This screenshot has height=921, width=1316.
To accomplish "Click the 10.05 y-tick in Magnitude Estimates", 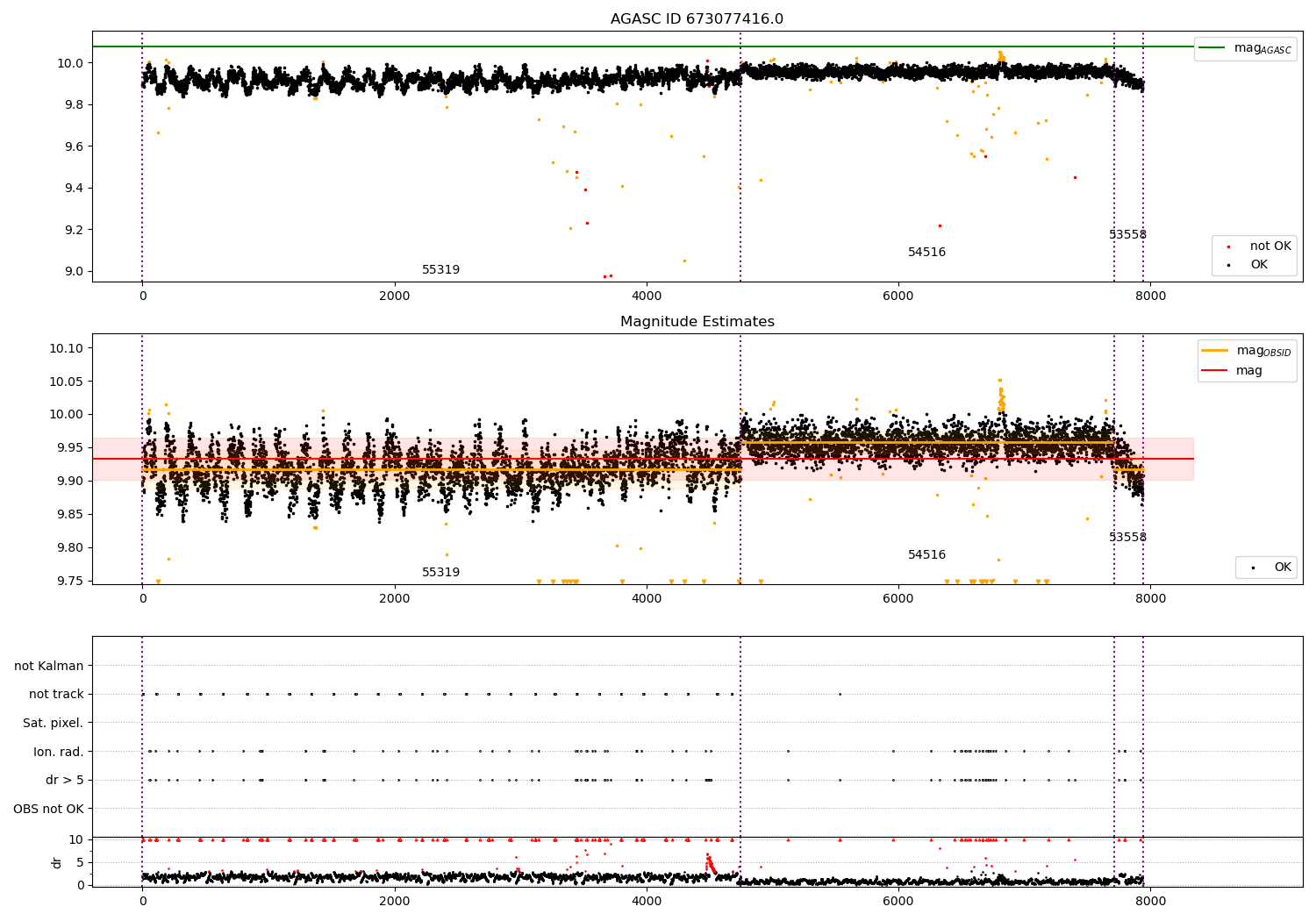I will (x=67, y=382).
